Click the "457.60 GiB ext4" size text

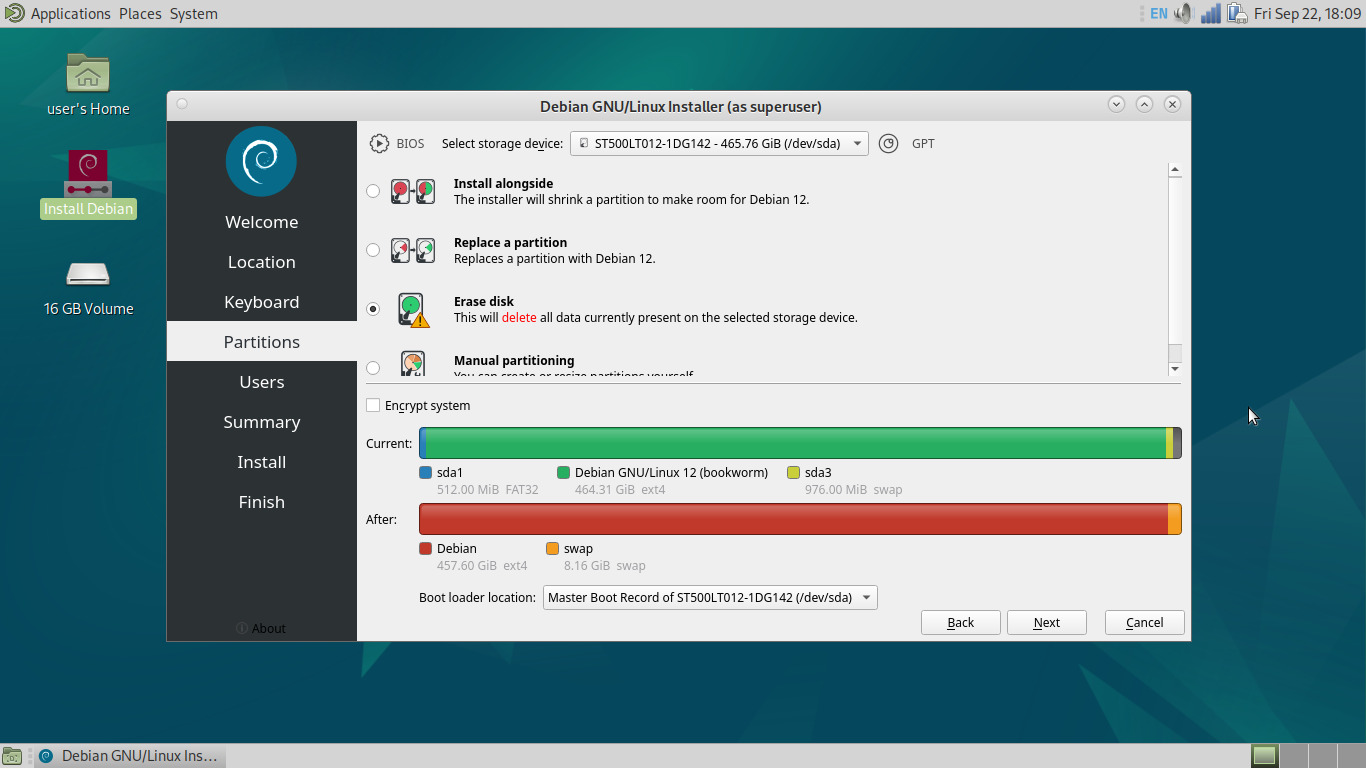coord(482,566)
